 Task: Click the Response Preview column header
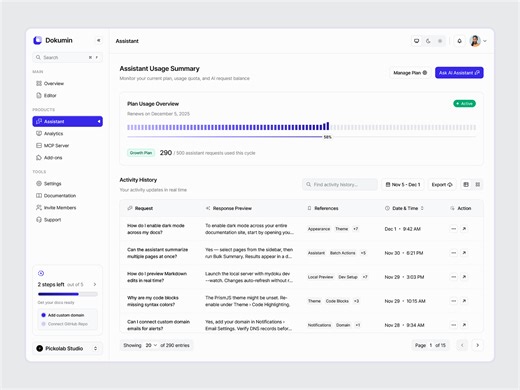229,208
